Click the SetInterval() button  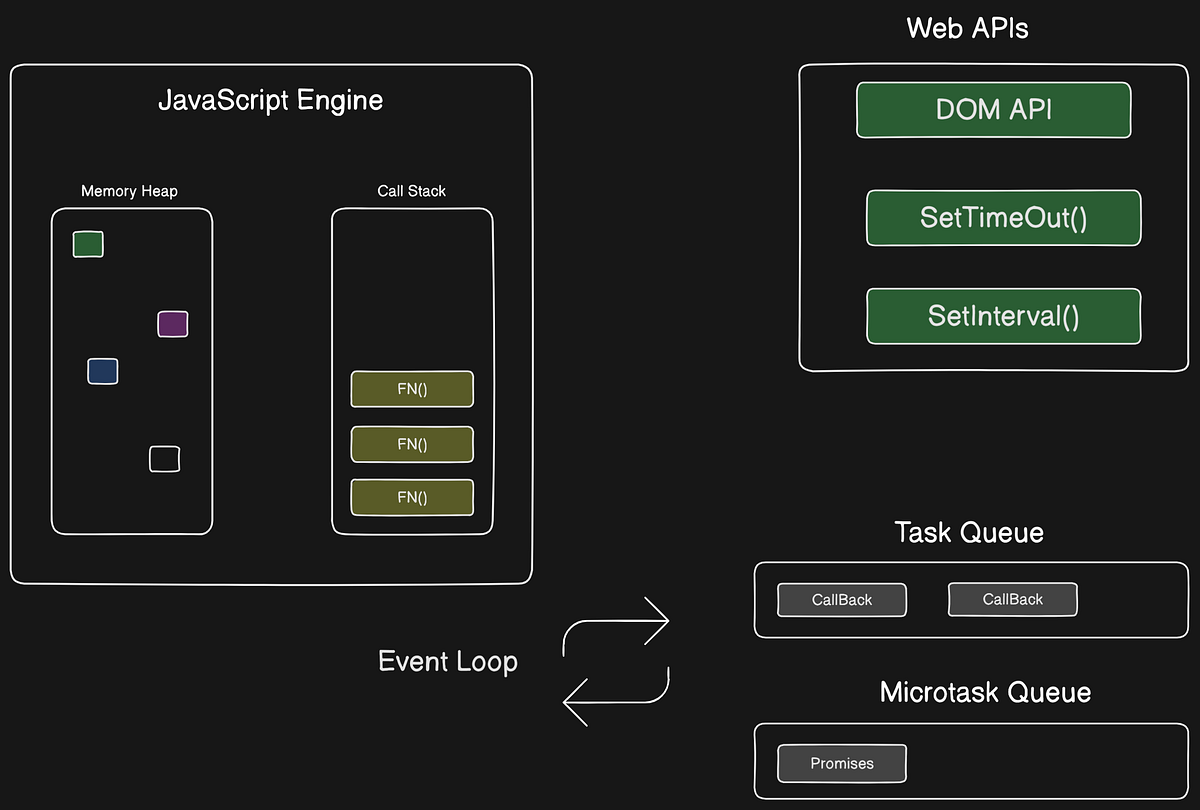click(1003, 316)
